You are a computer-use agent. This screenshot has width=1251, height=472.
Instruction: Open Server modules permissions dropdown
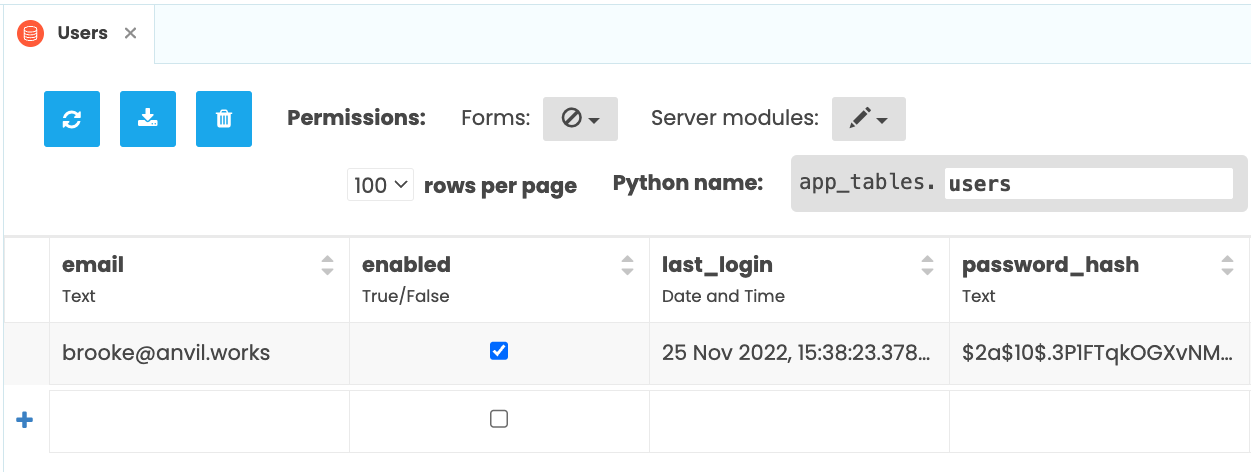click(868, 119)
